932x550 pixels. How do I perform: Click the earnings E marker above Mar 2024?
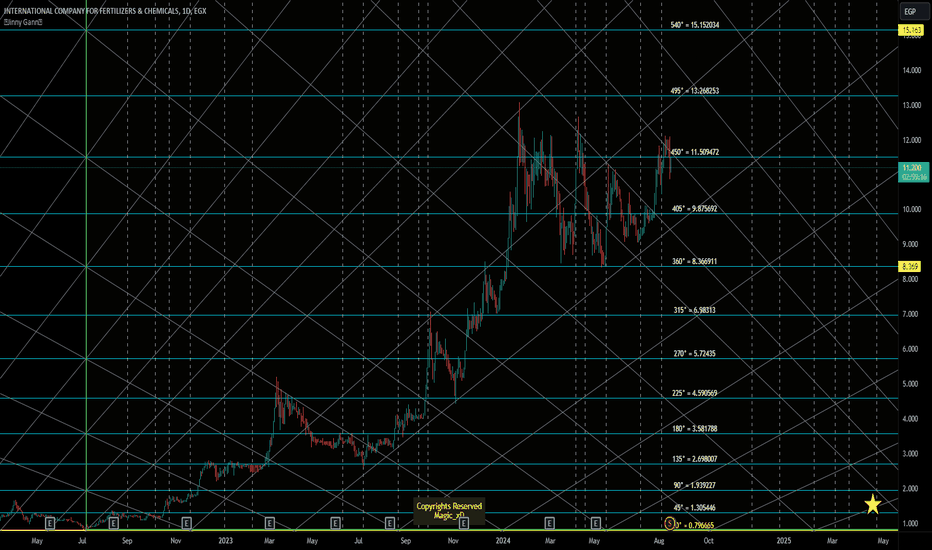tap(549, 523)
